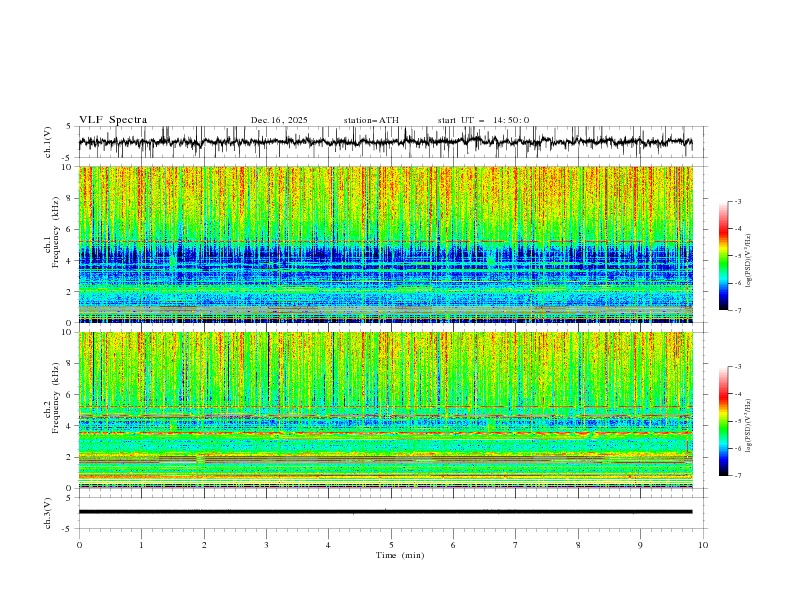This screenshot has width=792, height=612.
Task: Click the ch.1 colorbar '-3' tick label
Action: pos(737,201)
